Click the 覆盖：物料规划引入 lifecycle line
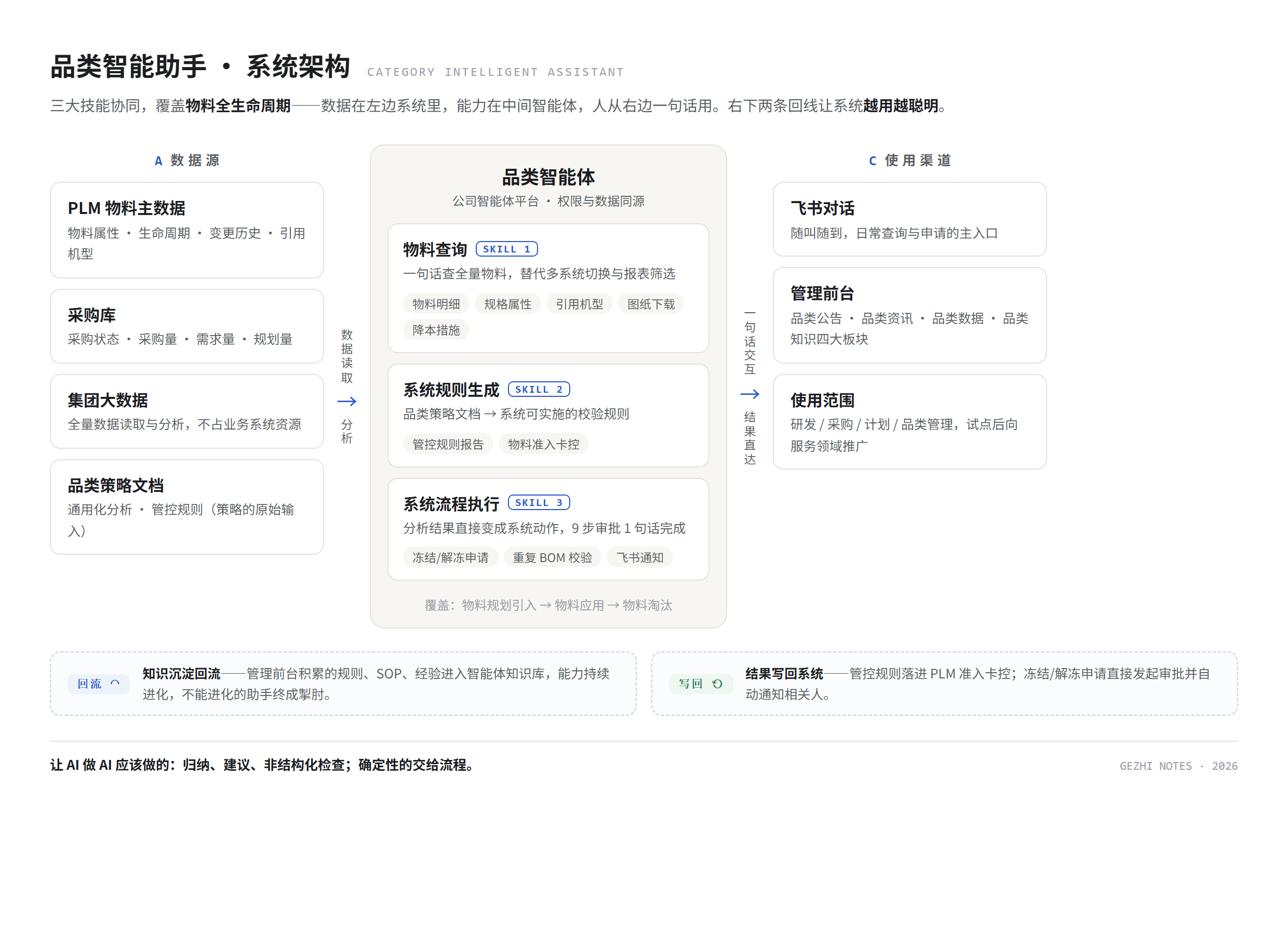Screen dimensions: 1288x935 (548, 605)
